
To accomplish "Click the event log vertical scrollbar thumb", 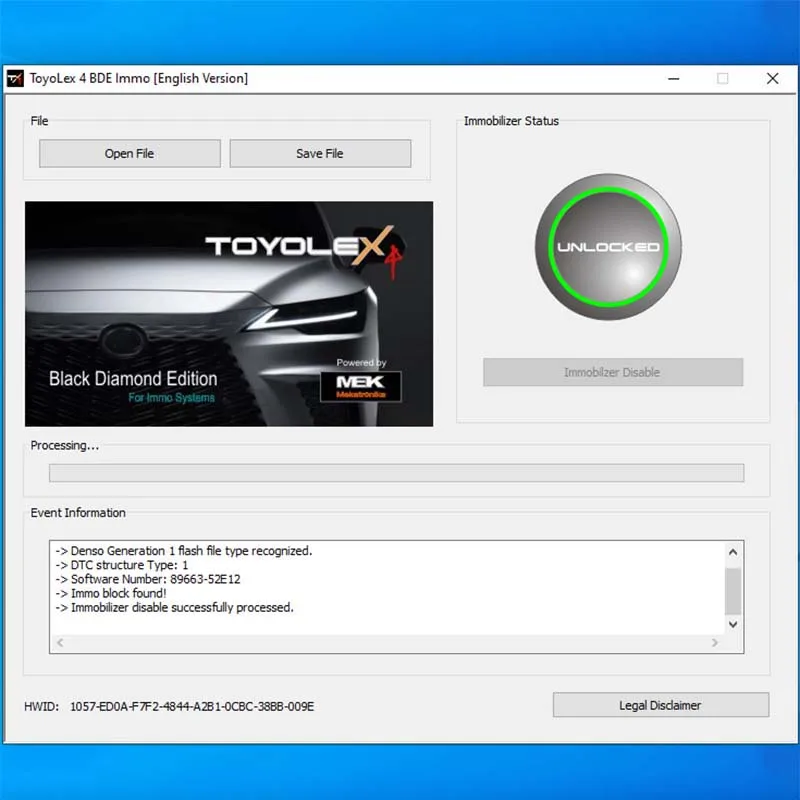I will (732, 590).
